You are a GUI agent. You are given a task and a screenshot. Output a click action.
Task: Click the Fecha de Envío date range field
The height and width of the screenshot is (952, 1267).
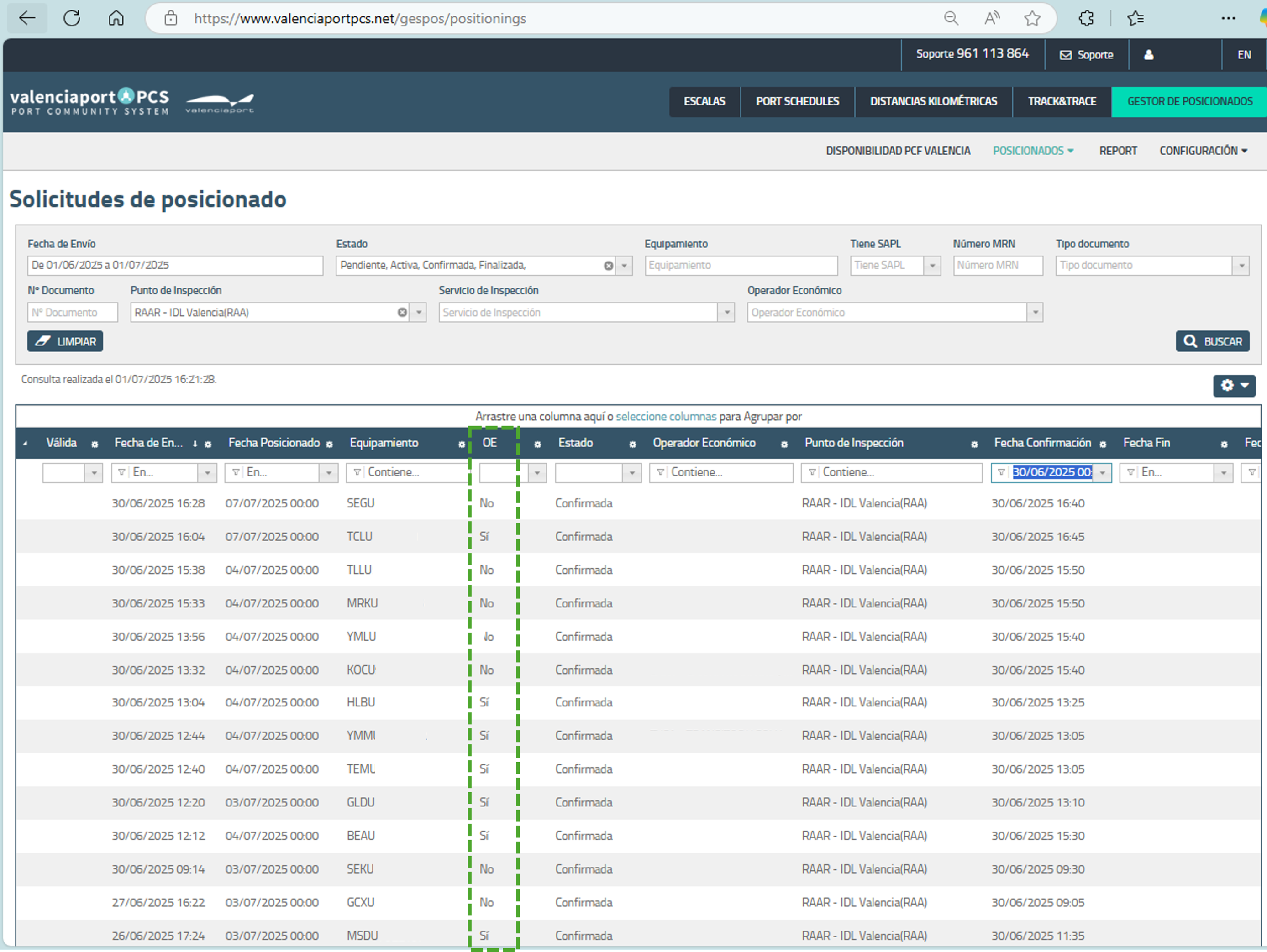point(175,266)
